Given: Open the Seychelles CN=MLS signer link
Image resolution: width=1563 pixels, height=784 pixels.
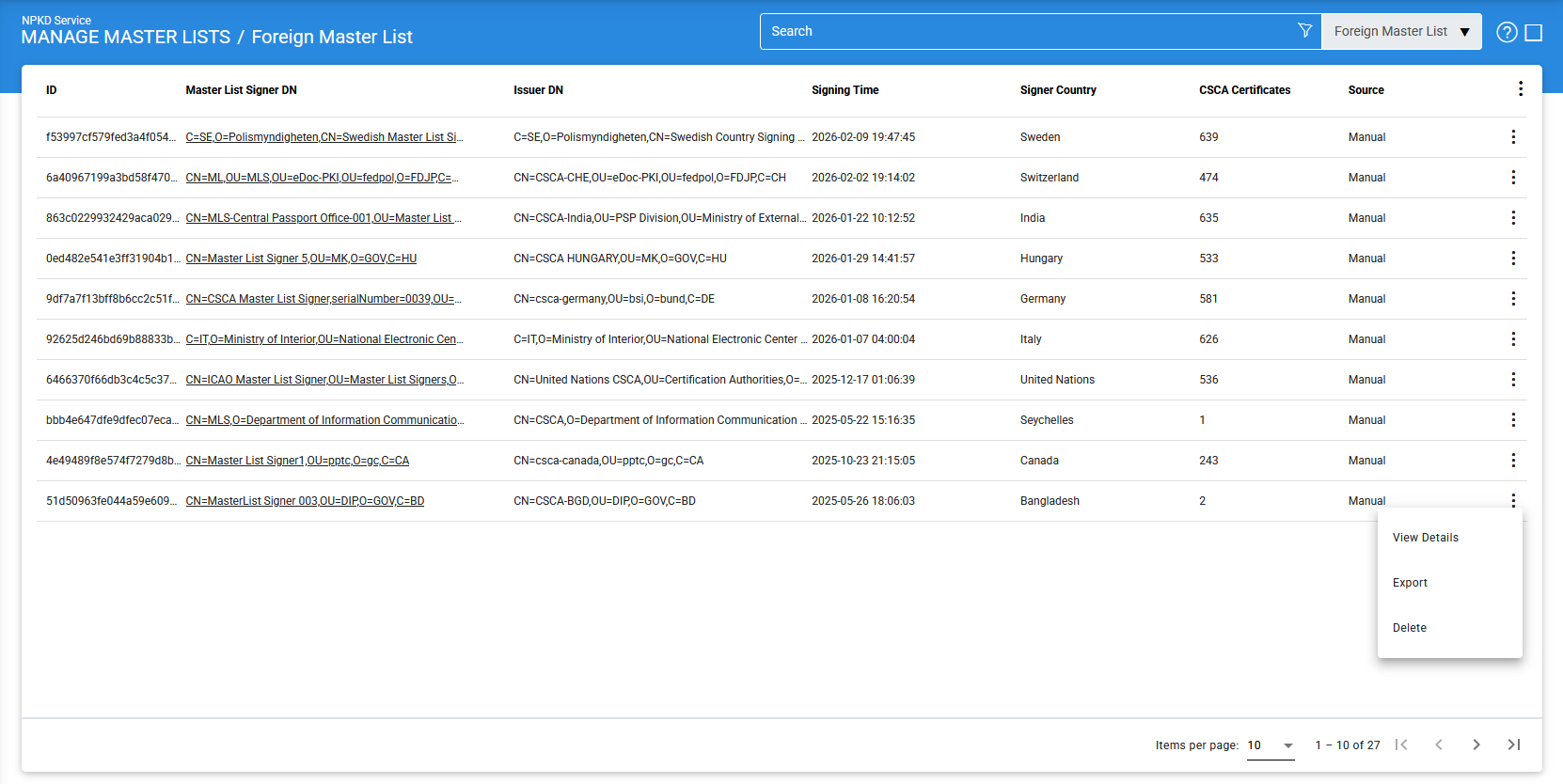Looking at the screenshot, I should coord(324,420).
